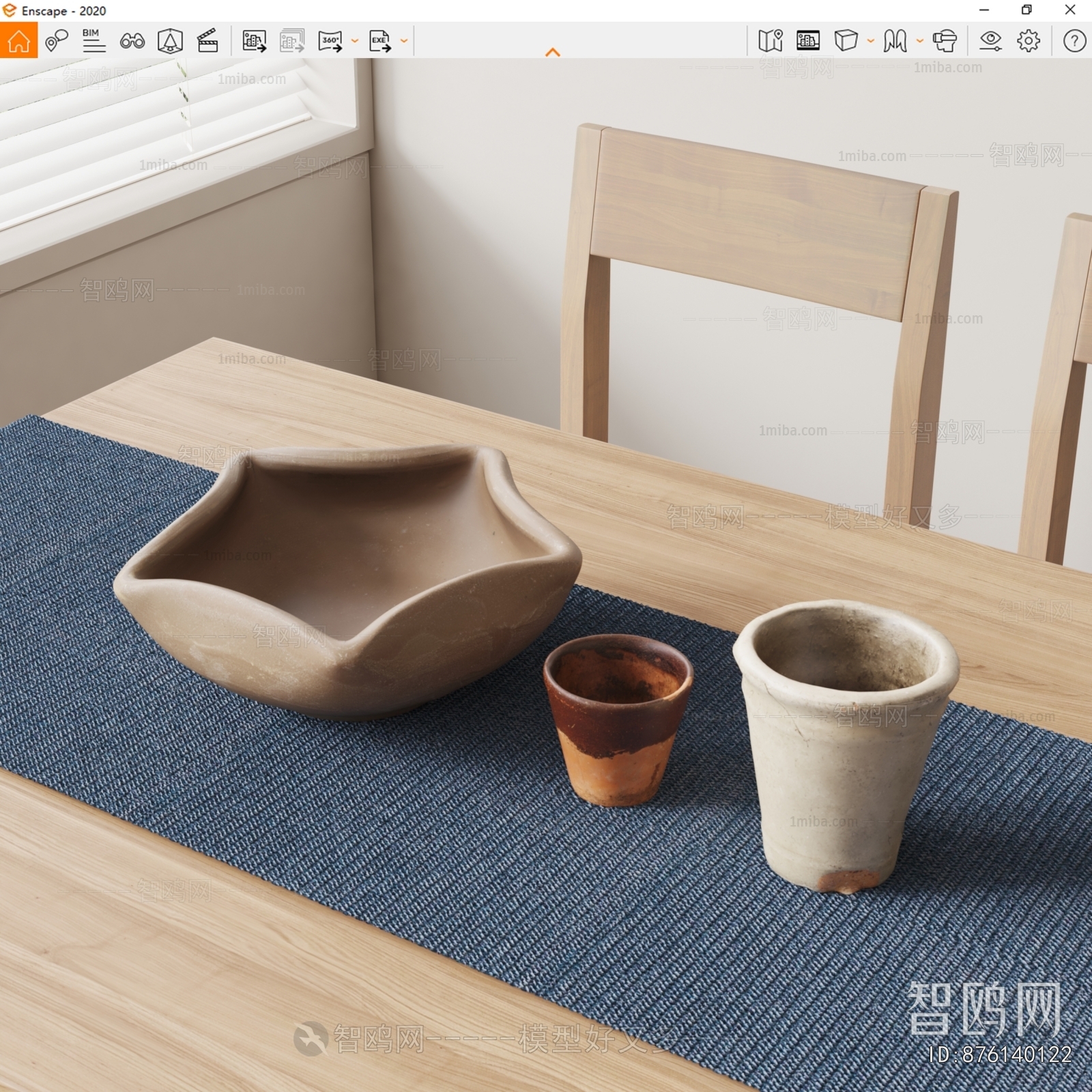Click the orange Home button
The width and height of the screenshot is (1092, 1092).
[18, 40]
